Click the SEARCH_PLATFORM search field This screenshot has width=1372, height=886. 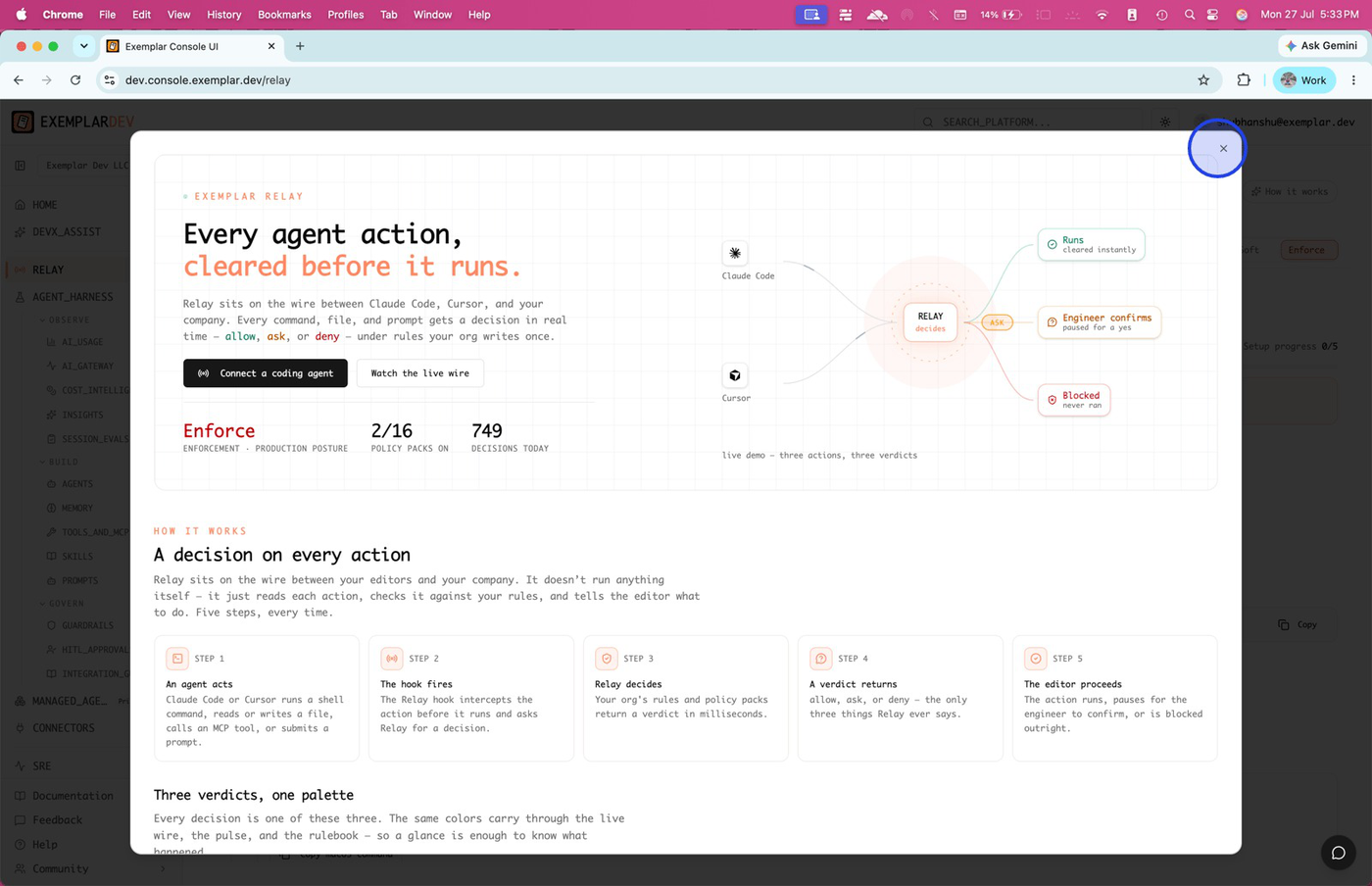pos(1029,122)
